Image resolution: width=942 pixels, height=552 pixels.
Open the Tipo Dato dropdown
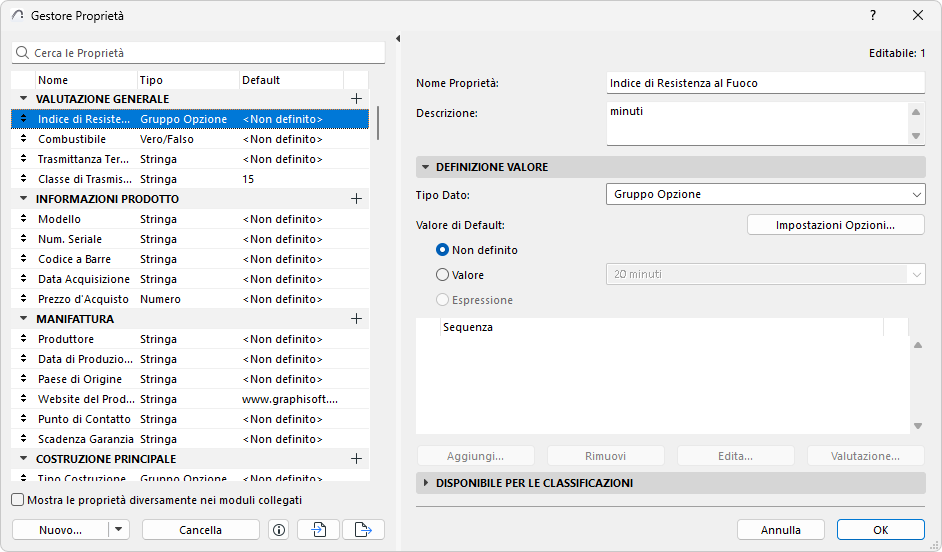[765, 194]
